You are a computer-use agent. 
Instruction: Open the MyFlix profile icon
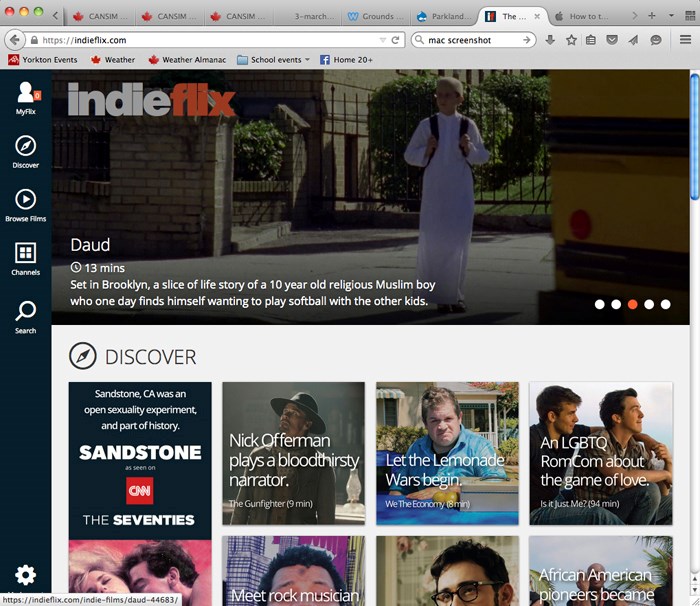tap(25, 92)
